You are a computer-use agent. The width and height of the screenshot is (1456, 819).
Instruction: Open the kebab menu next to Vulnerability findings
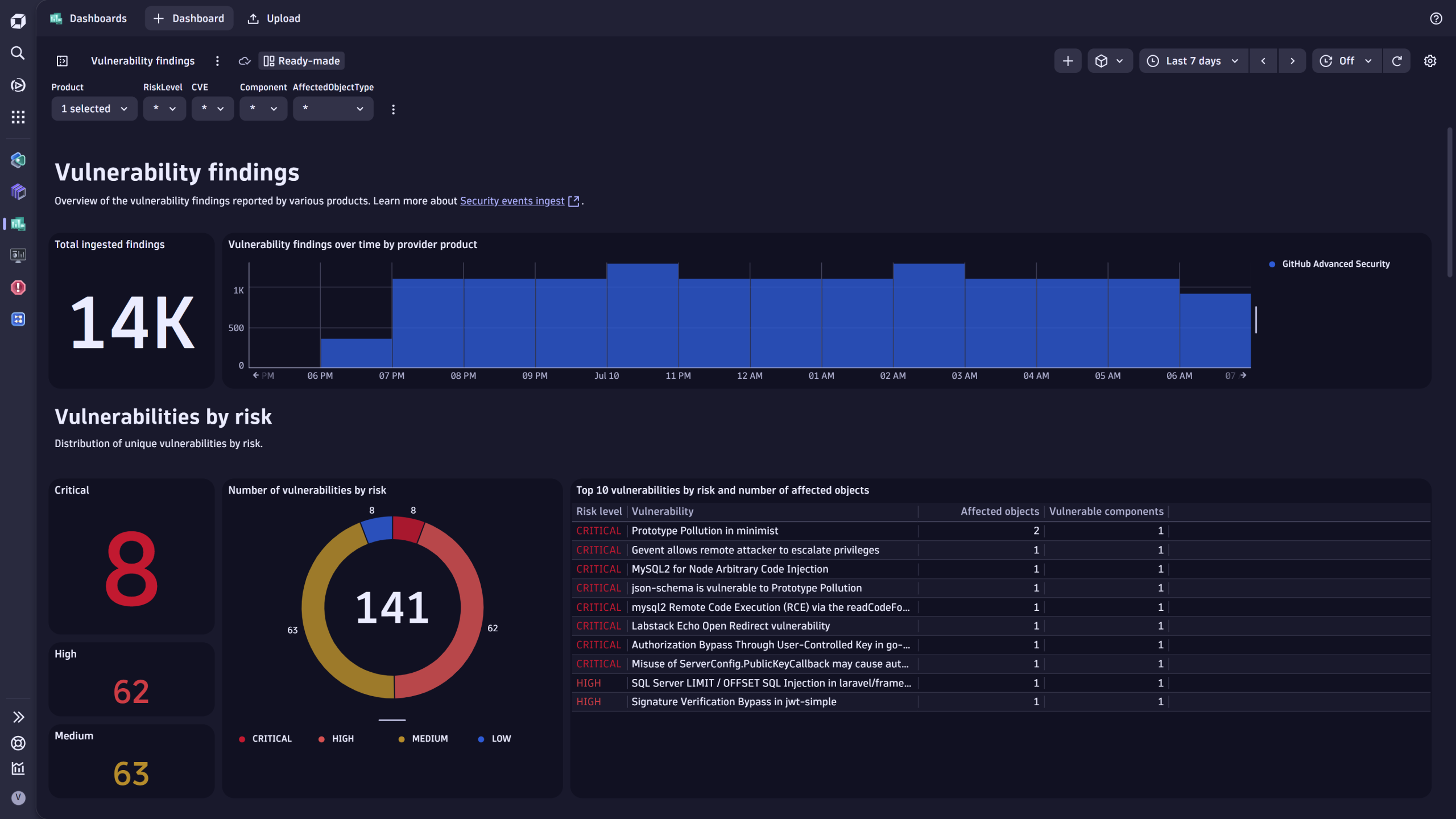(x=217, y=60)
